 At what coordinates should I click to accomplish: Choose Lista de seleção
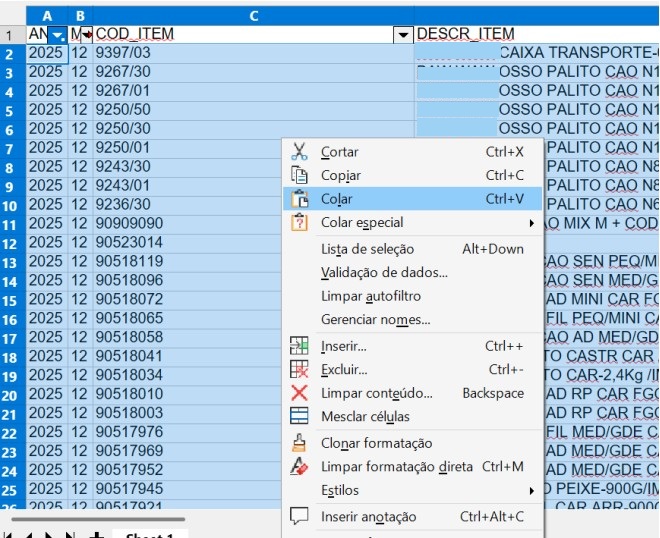pyautogui.click(x=412, y=249)
